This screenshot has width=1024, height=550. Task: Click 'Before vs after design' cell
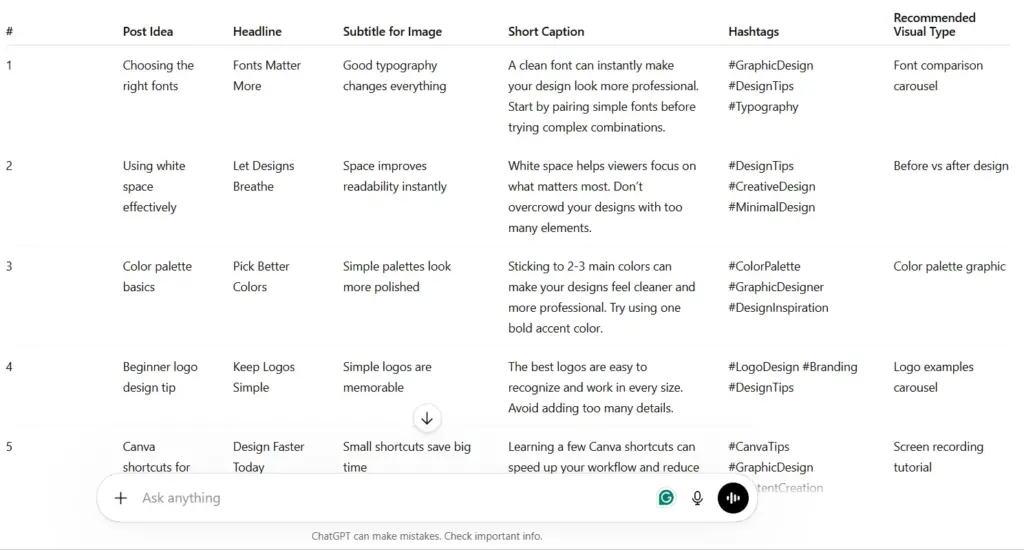pyautogui.click(x=951, y=166)
